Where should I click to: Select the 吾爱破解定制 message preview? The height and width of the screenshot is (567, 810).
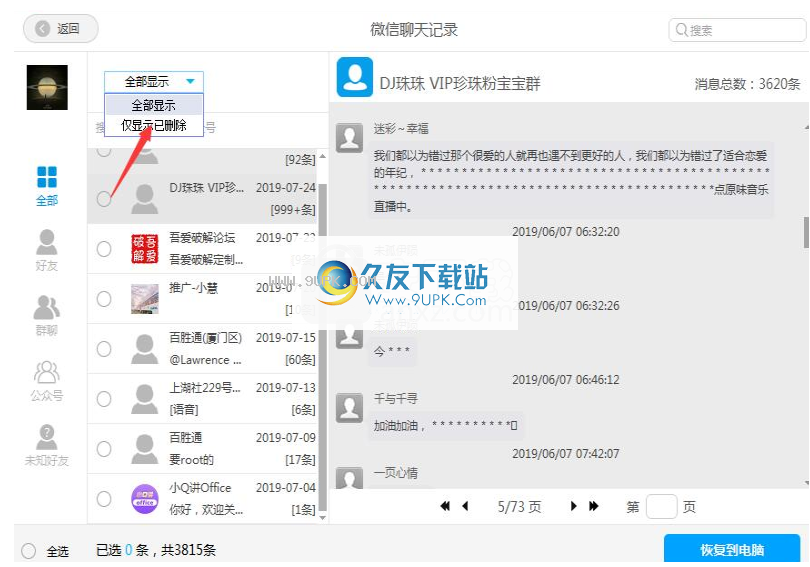(206, 260)
